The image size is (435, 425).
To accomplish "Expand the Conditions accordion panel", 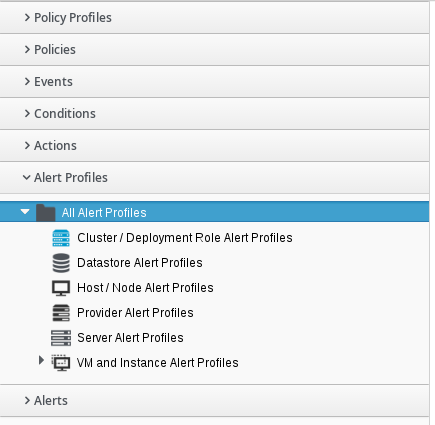I will [x=214, y=114].
